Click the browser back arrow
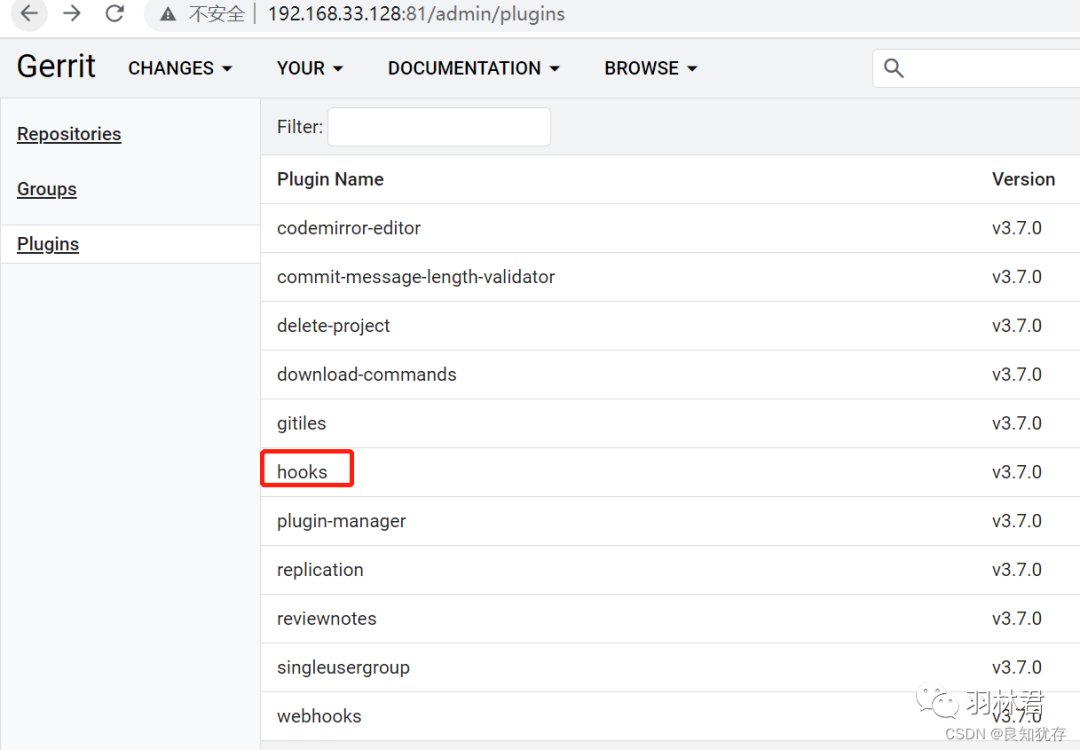1080x750 pixels. (x=30, y=14)
